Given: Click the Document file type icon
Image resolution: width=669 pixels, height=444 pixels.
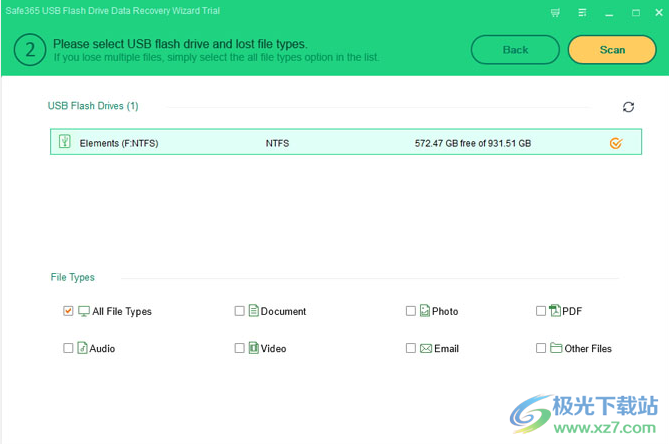Looking at the screenshot, I should (254, 311).
